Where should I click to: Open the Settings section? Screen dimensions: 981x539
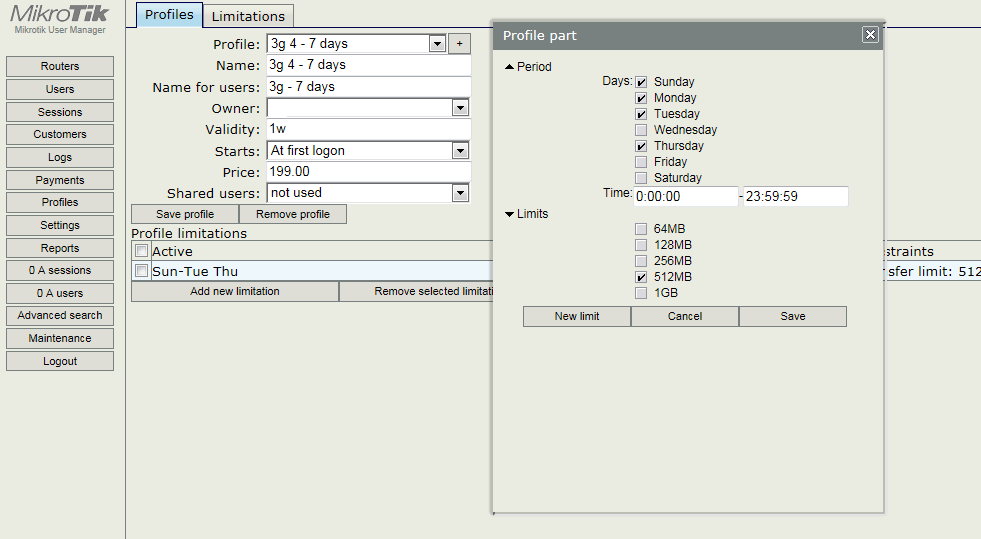click(x=60, y=225)
